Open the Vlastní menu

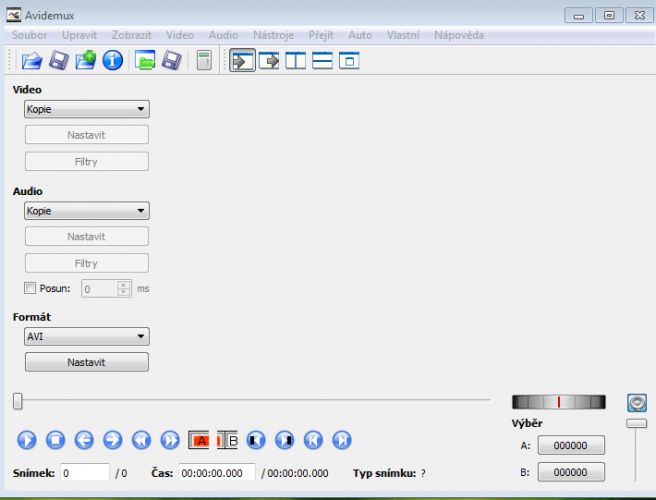[403, 35]
